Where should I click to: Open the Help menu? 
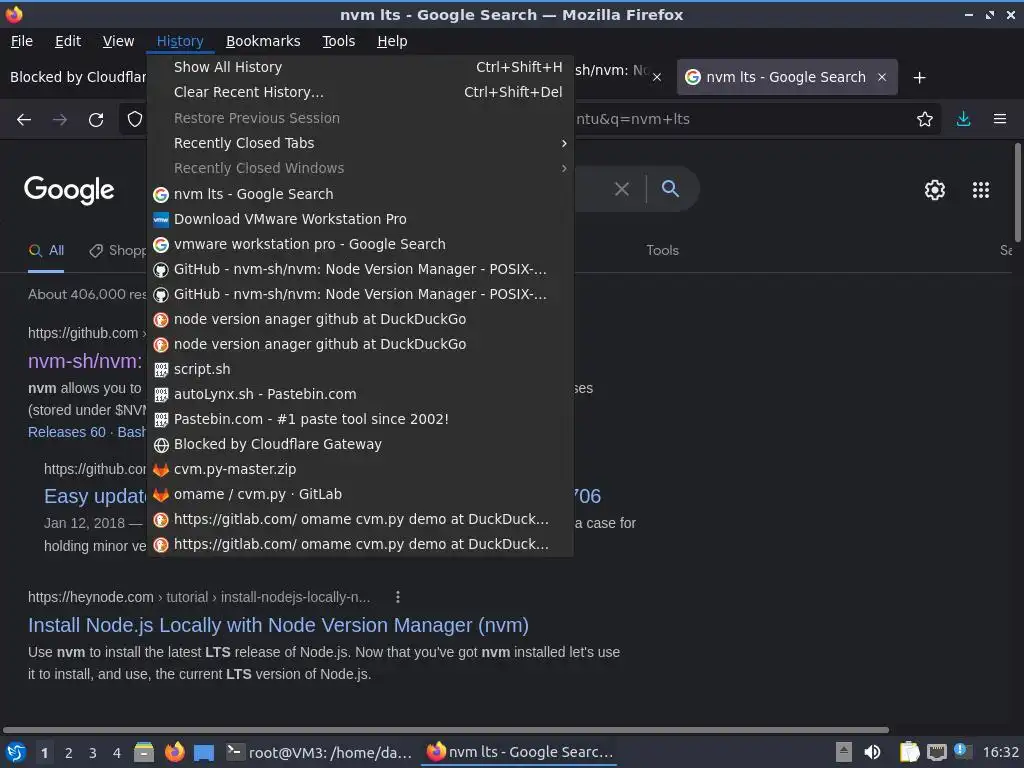pos(392,41)
